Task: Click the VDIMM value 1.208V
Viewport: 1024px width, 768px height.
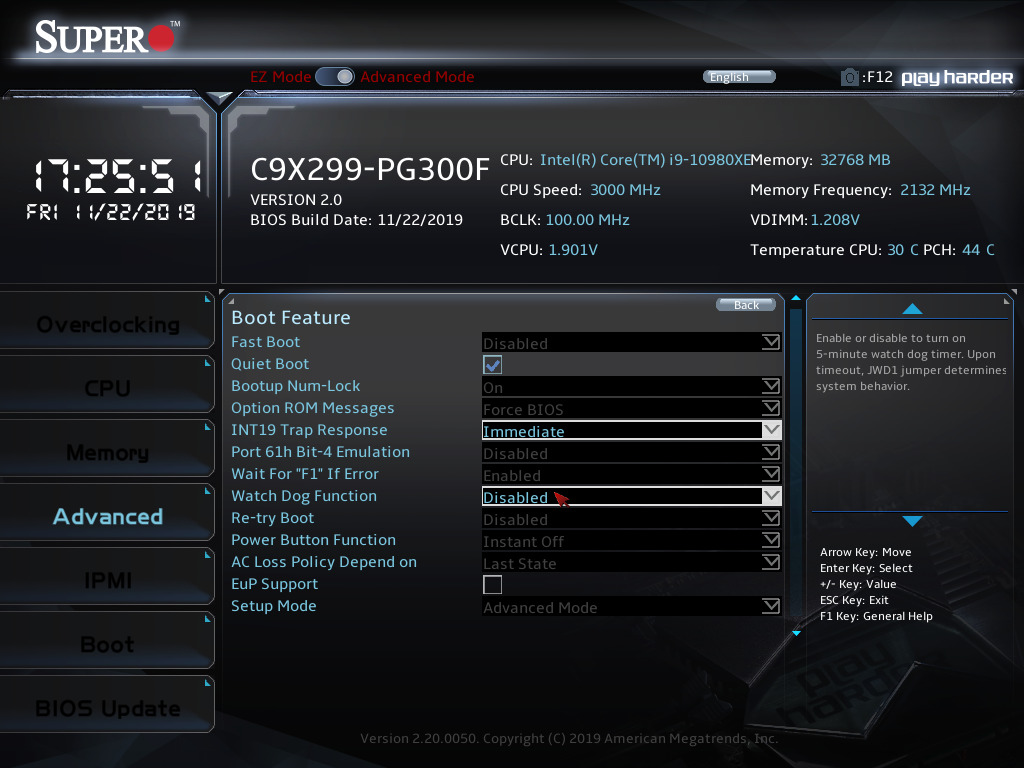Action: [x=835, y=220]
